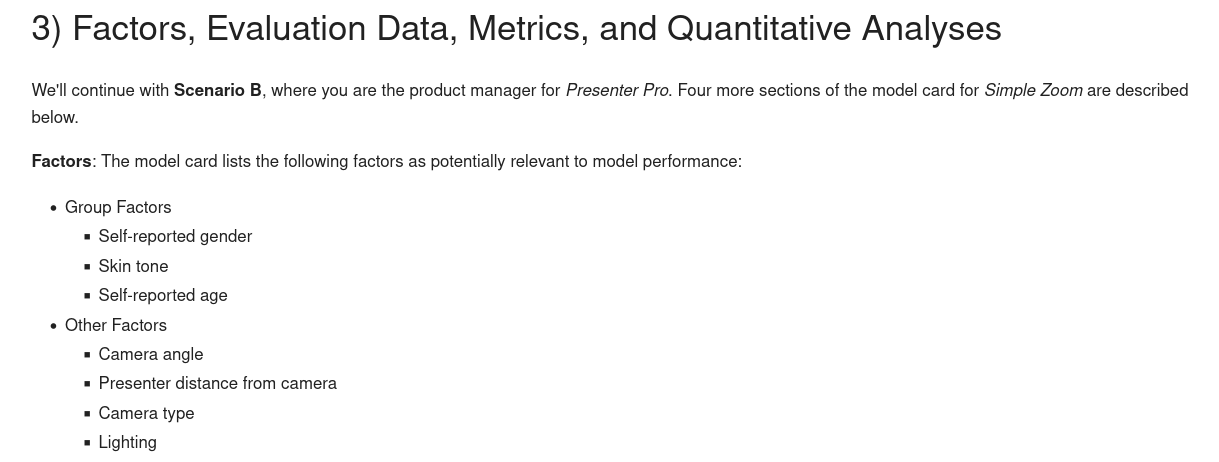Click the bullet before 'Other Factors'
The image size is (1219, 462).
[x=53, y=326]
